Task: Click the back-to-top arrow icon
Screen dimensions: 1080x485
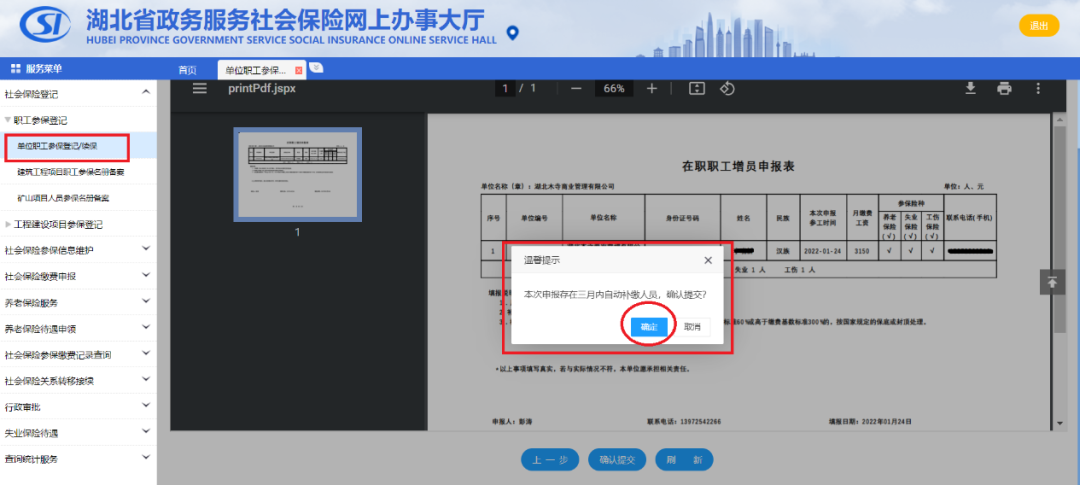Action: 1052,282
